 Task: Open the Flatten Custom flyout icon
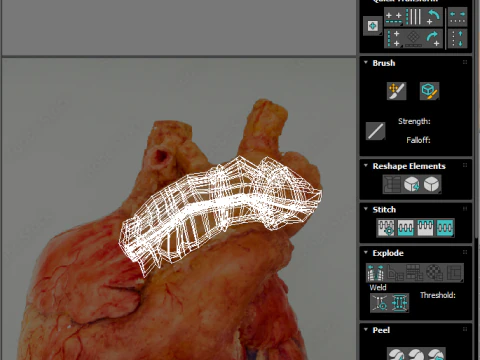[454, 273]
